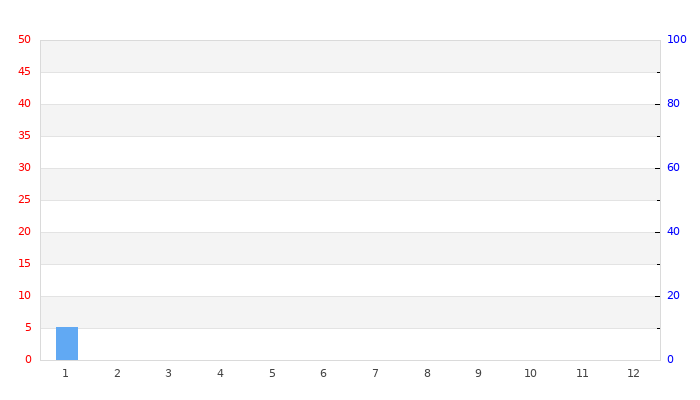Click x-axis label 4

pyautogui.click(x=220, y=374)
